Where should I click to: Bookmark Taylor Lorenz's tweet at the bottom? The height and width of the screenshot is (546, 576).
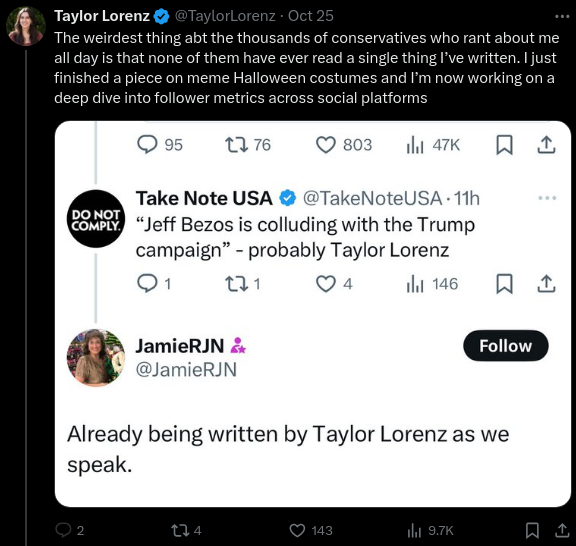click(532, 530)
